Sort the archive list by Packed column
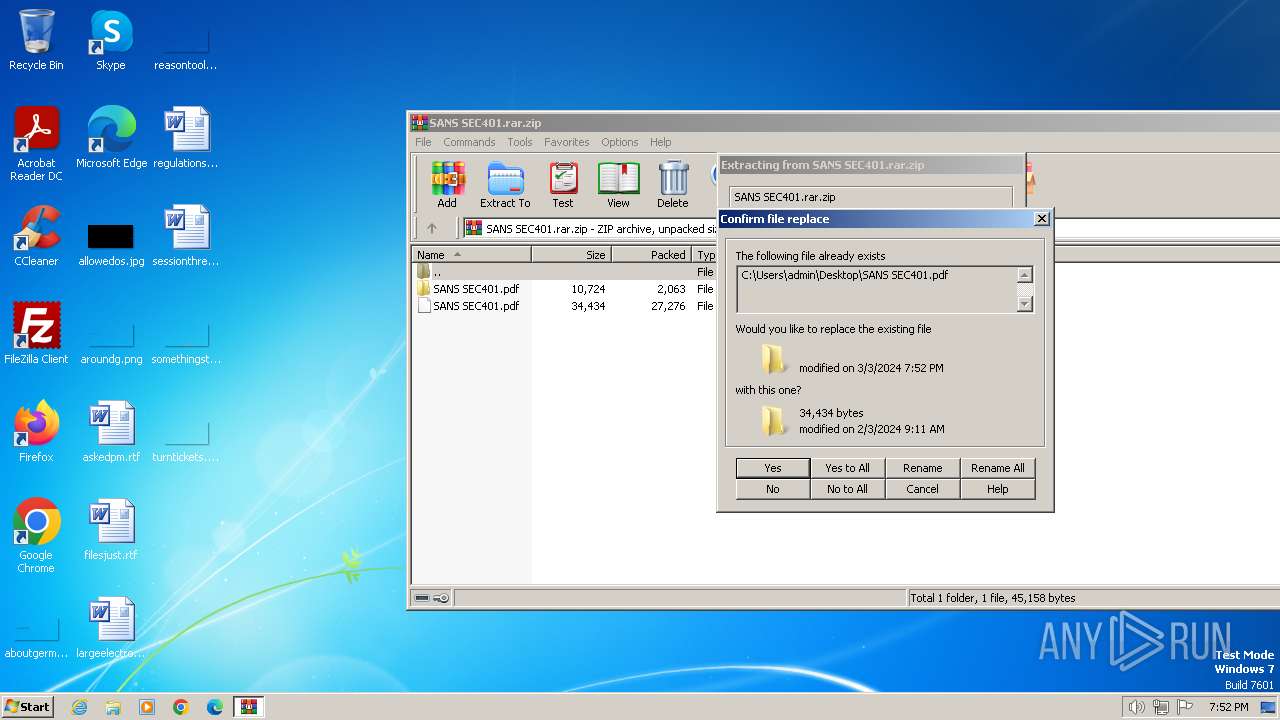Screen dimensions: 1280x720 tap(651, 255)
